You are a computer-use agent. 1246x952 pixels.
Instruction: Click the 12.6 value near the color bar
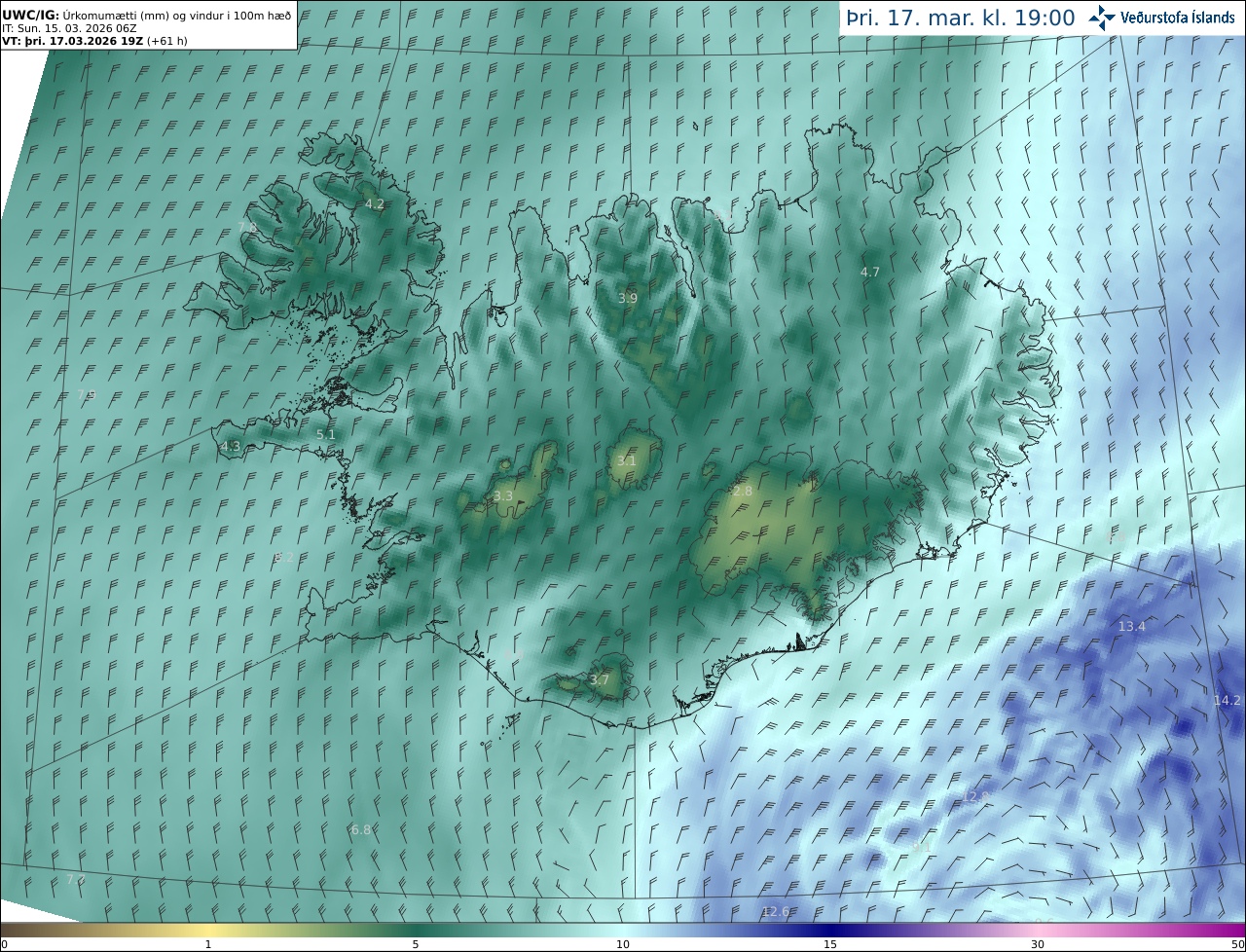(776, 911)
